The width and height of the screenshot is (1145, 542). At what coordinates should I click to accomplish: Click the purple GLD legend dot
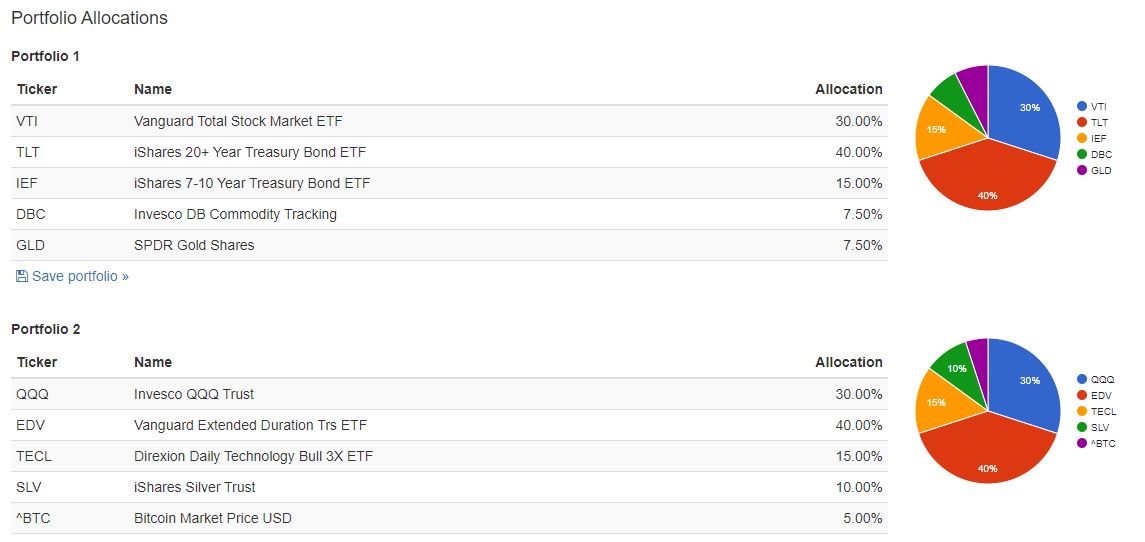pos(1082,170)
